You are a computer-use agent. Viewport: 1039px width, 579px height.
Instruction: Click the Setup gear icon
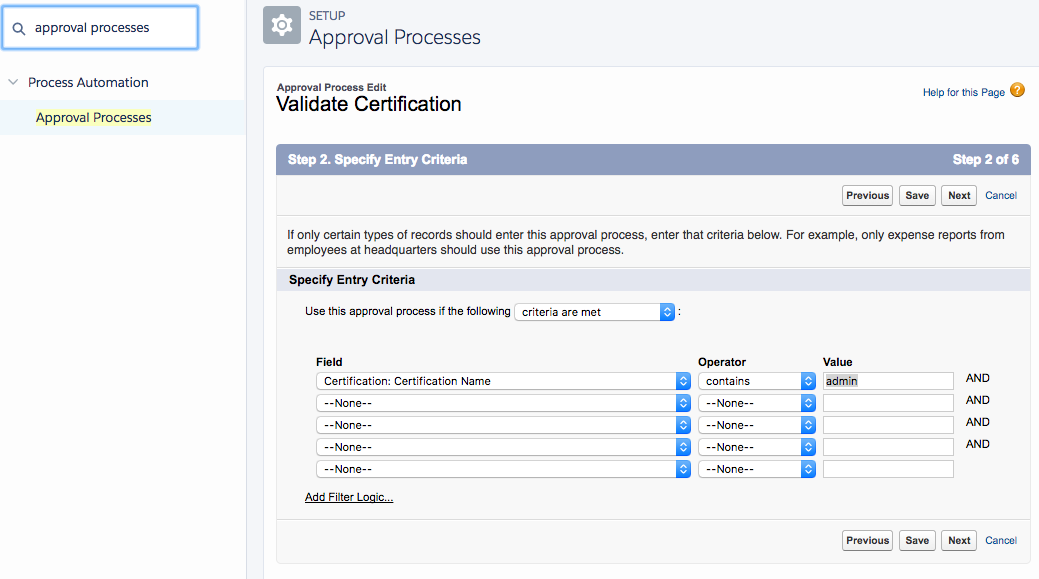(x=282, y=25)
